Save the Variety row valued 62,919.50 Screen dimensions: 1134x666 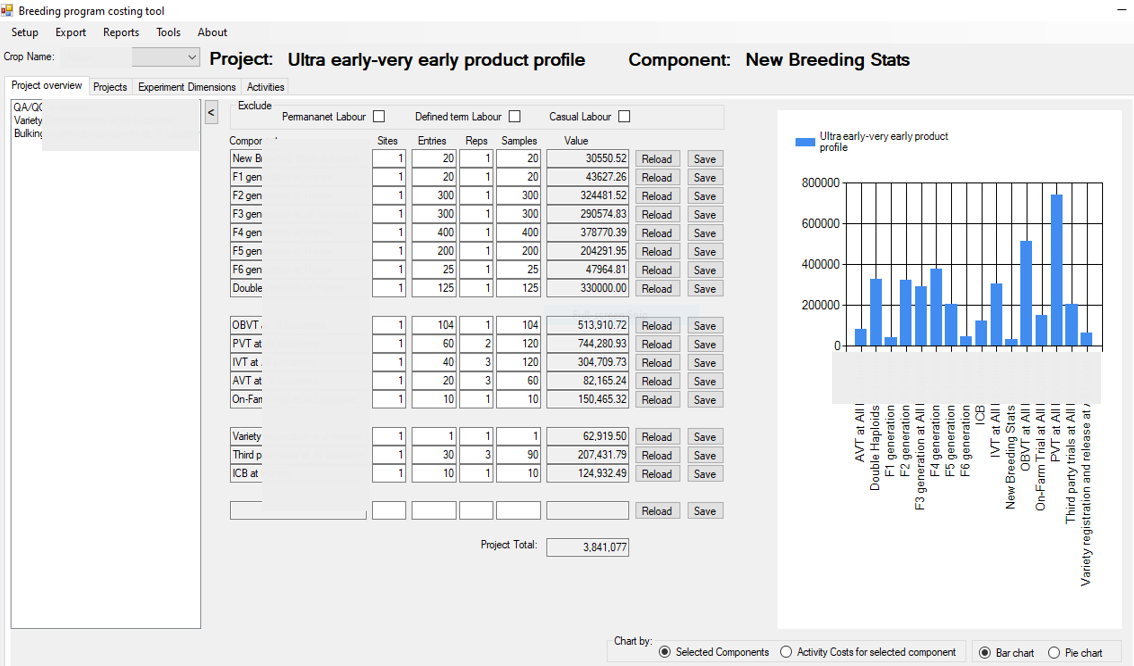coord(705,437)
